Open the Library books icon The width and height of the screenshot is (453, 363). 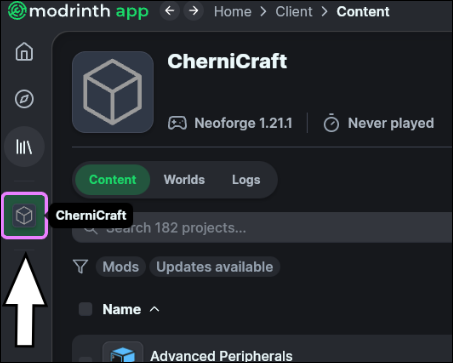click(x=24, y=147)
